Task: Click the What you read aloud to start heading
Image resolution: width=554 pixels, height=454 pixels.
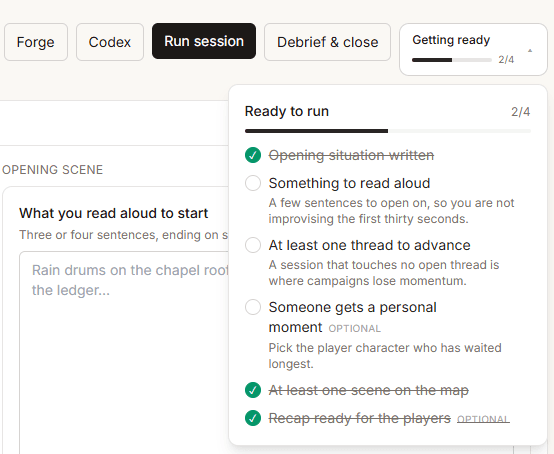Action: [113, 213]
